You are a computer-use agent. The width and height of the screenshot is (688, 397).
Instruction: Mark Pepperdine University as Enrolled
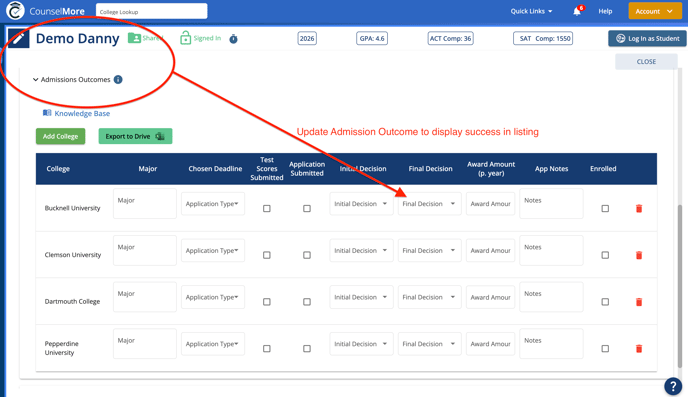(x=605, y=348)
